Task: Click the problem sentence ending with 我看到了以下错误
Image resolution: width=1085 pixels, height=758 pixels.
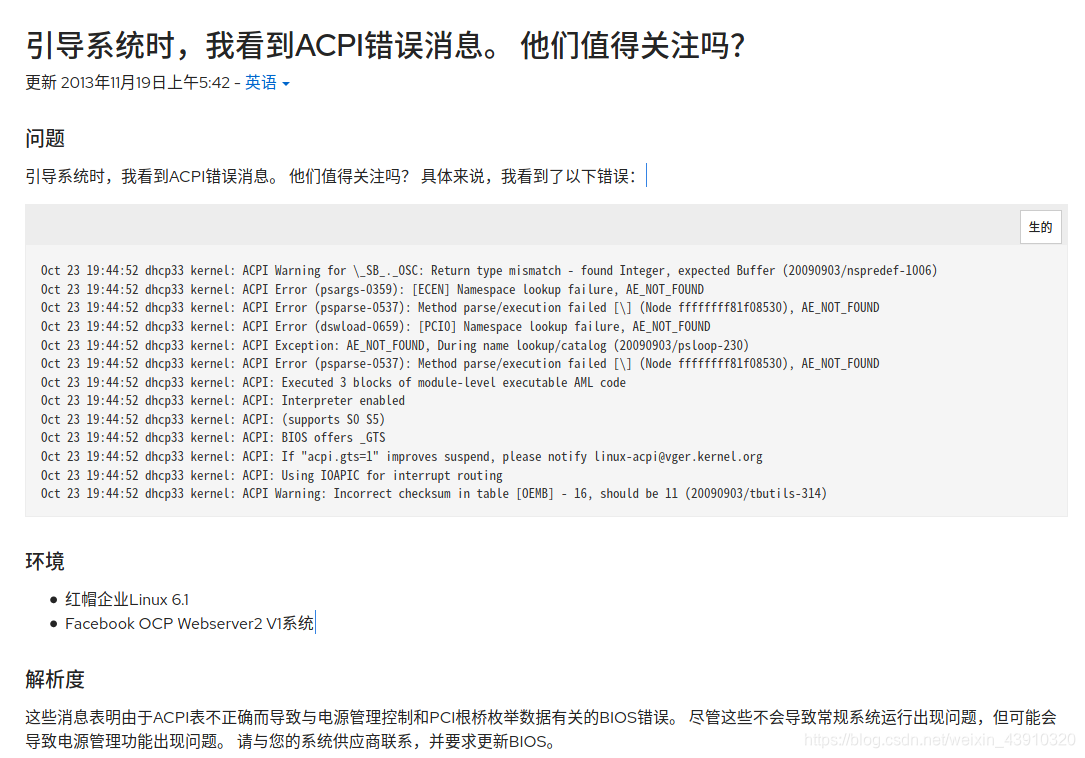Action: [x=331, y=177]
